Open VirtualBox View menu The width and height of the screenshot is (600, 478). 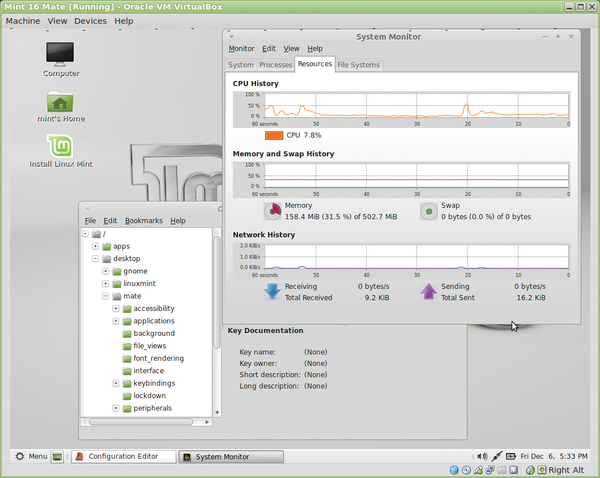pyautogui.click(x=57, y=21)
